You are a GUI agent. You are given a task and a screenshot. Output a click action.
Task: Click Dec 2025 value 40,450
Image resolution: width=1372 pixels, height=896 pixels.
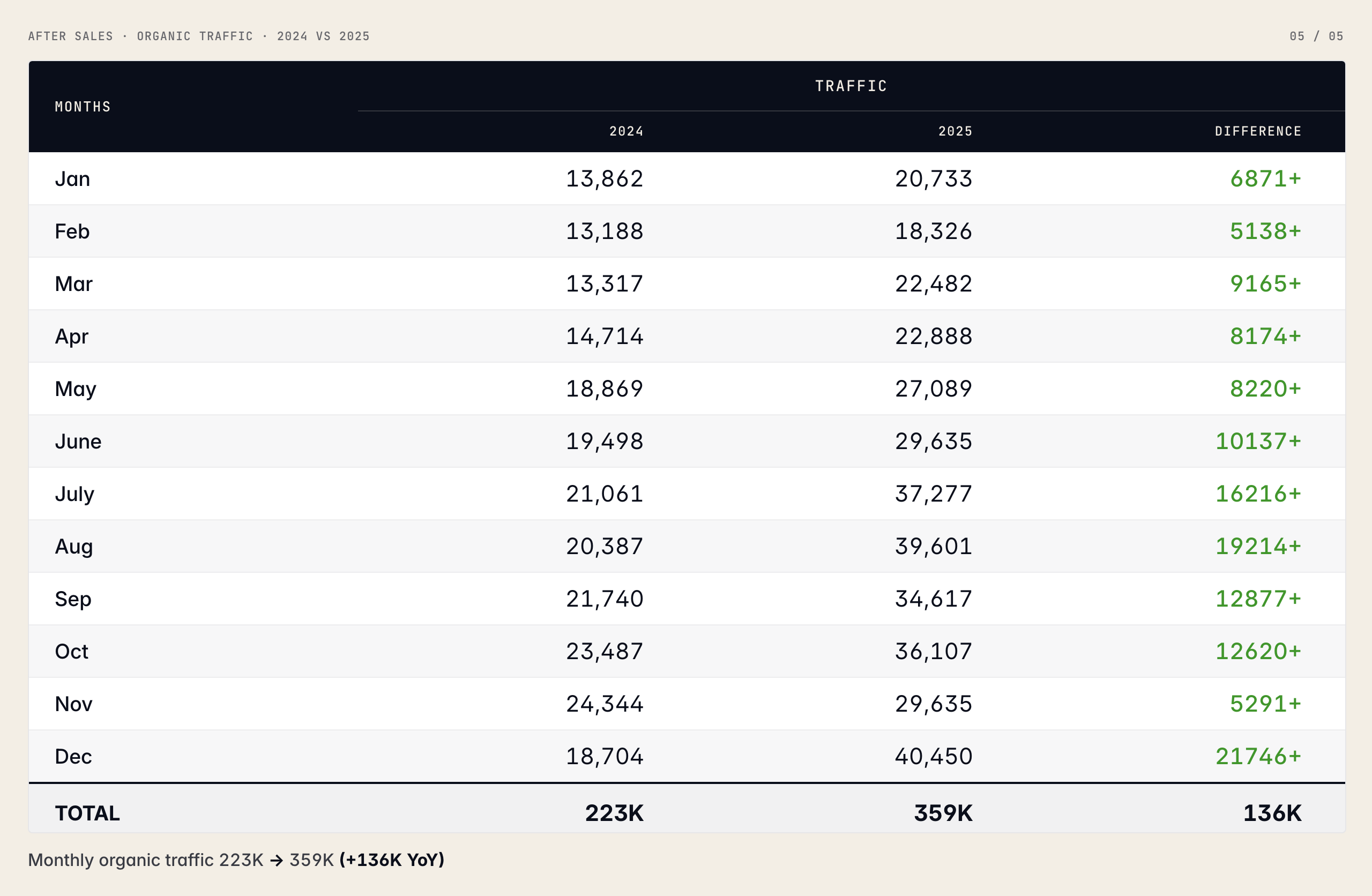coord(933,756)
